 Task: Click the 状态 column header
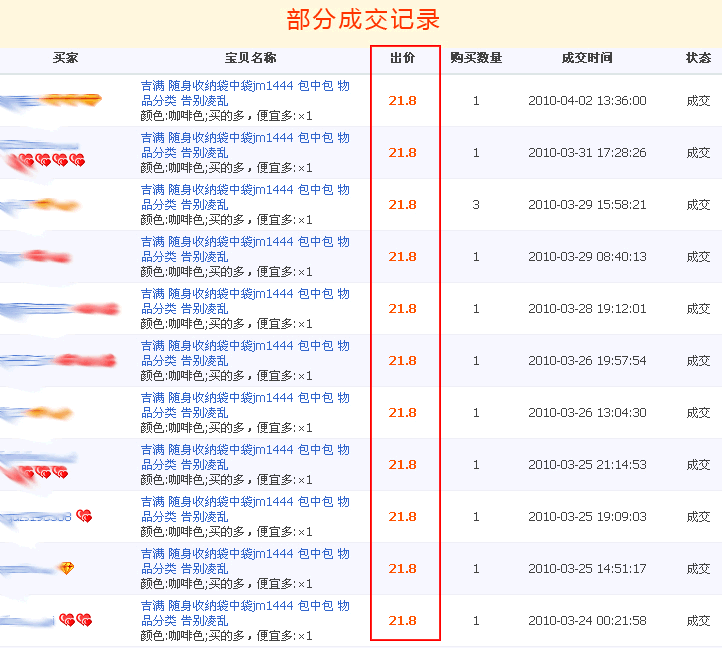(699, 58)
